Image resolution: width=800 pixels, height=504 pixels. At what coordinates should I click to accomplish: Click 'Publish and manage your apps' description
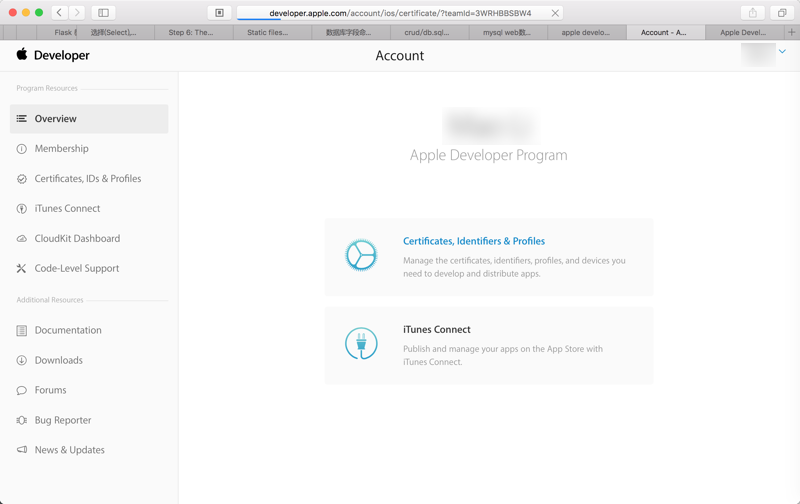[503, 355]
